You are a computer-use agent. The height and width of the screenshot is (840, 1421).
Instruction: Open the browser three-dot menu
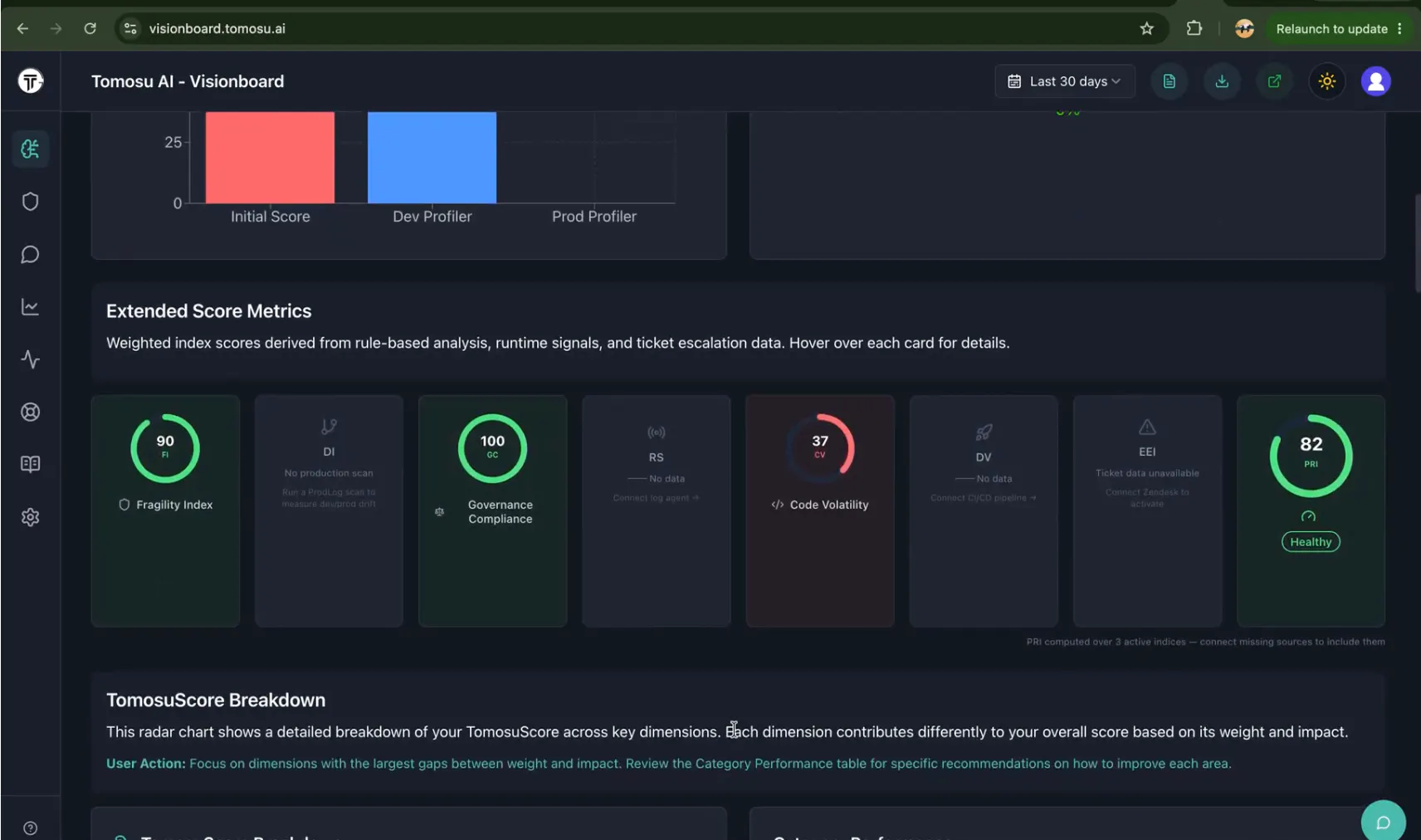pos(1399,28)
